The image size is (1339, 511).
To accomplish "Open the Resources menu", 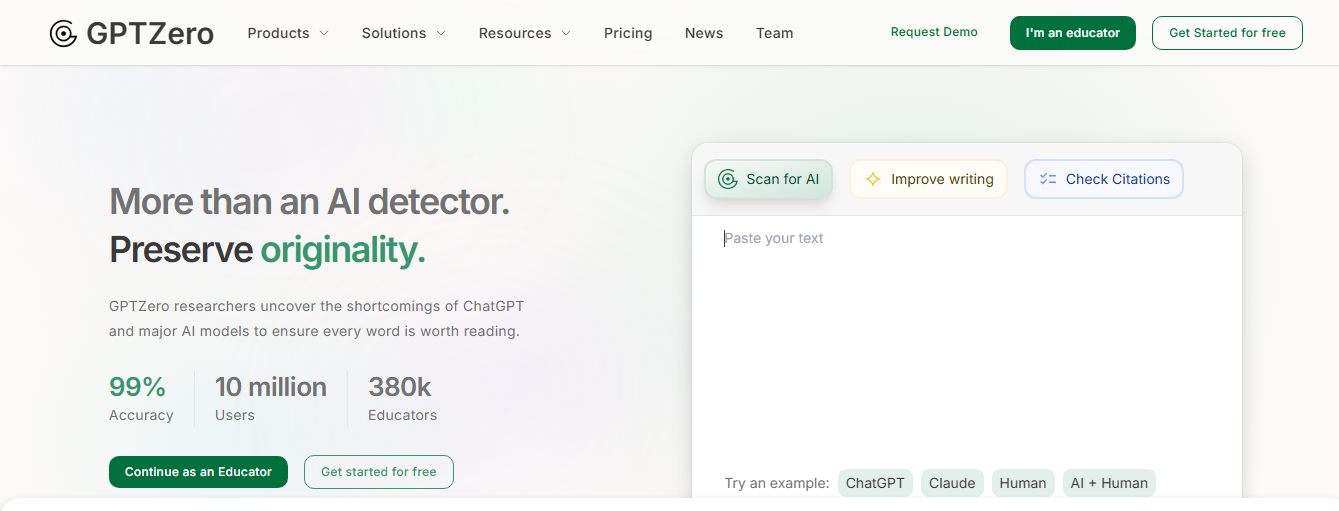I will pos(525,33).
